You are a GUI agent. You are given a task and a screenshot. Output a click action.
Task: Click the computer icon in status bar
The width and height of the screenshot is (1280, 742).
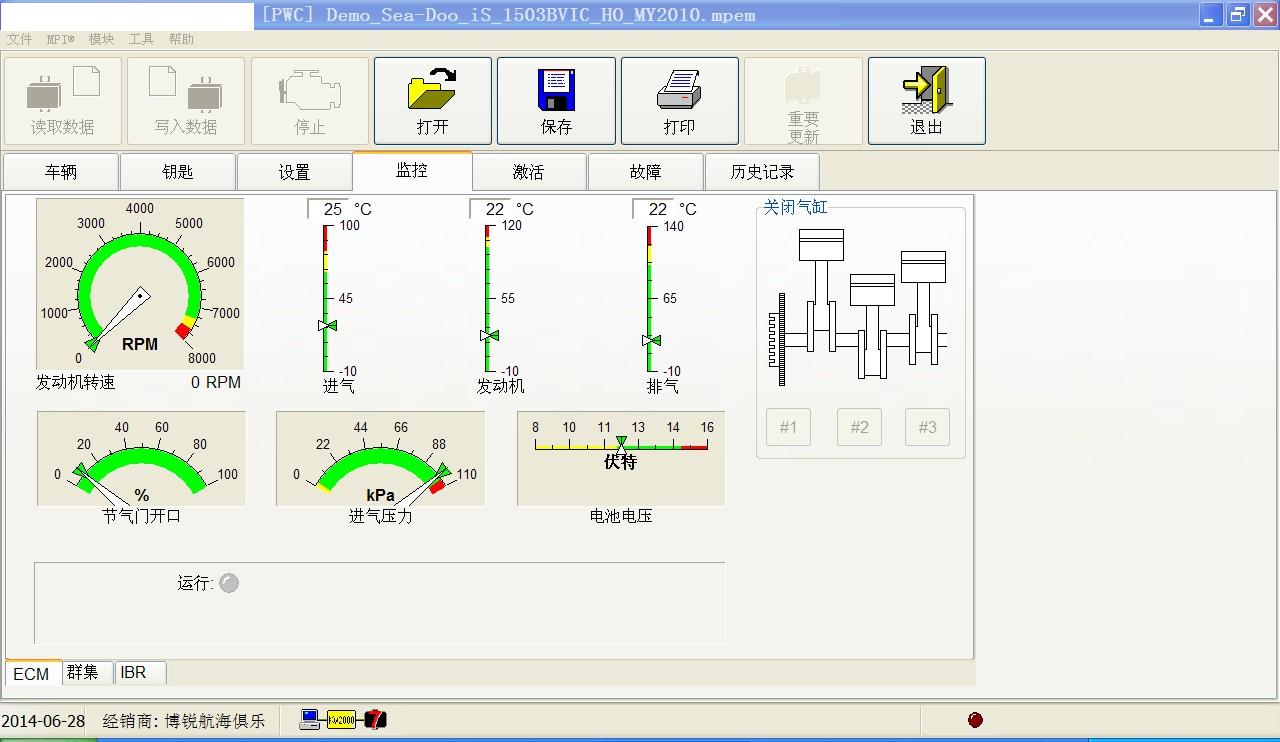(311, 719)
